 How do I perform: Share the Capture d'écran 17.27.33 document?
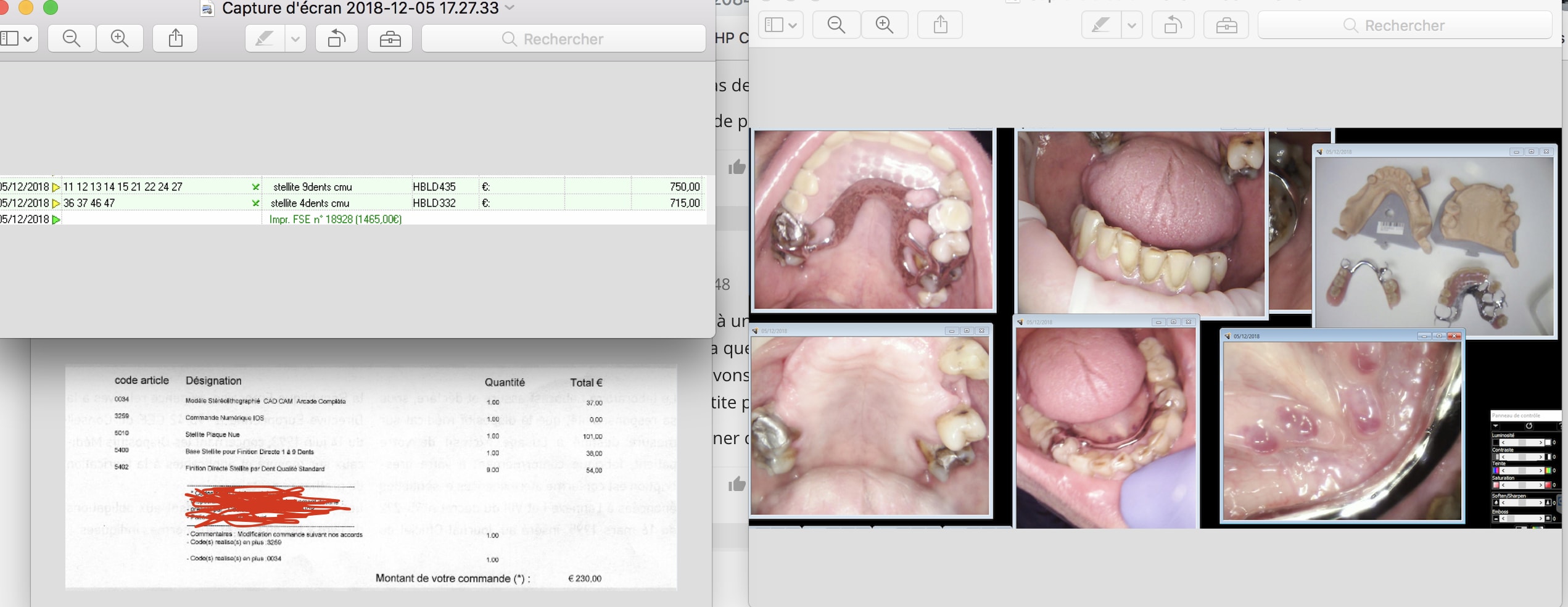pos(176,39)
